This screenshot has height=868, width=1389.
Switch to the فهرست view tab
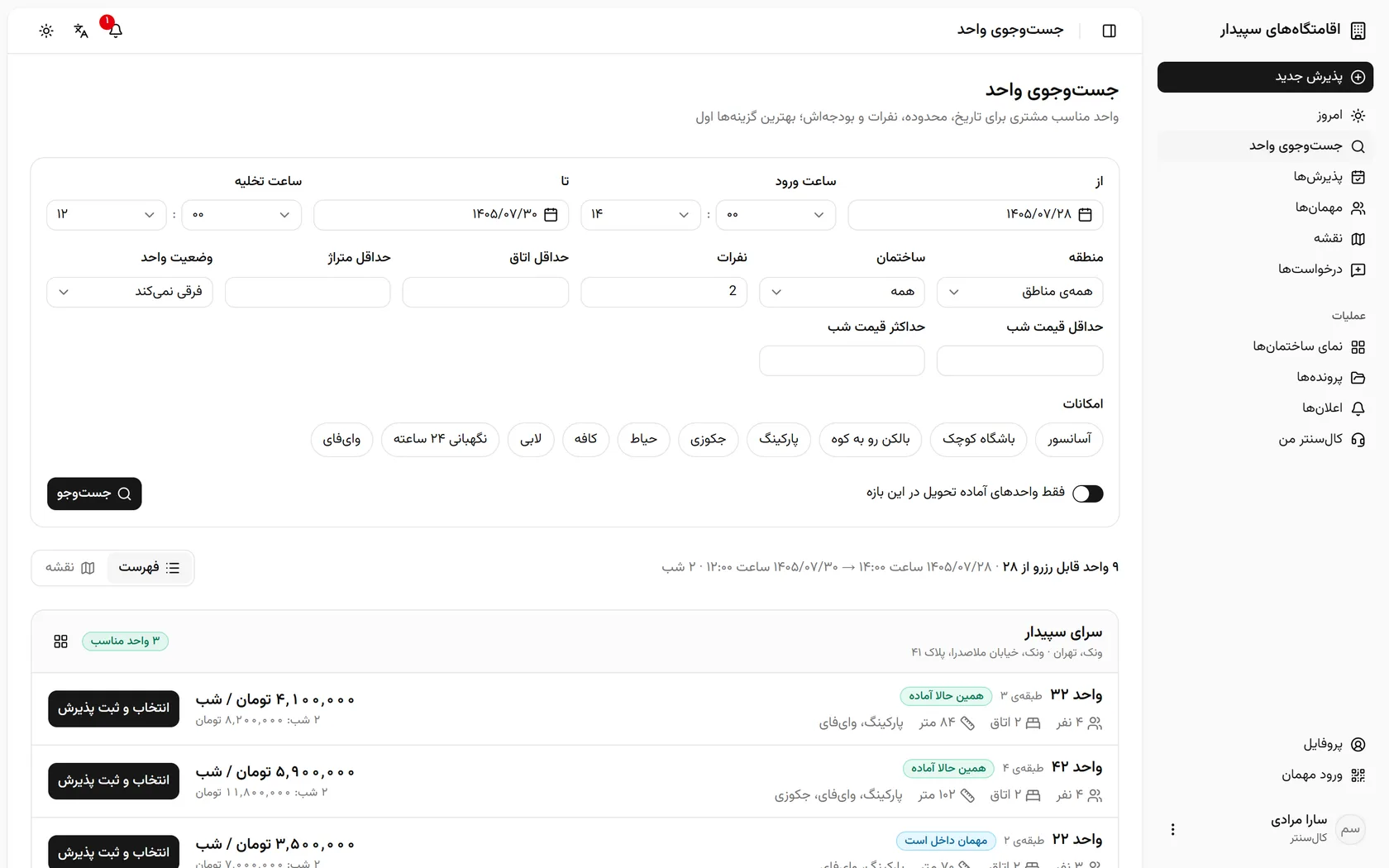[149, 568]
